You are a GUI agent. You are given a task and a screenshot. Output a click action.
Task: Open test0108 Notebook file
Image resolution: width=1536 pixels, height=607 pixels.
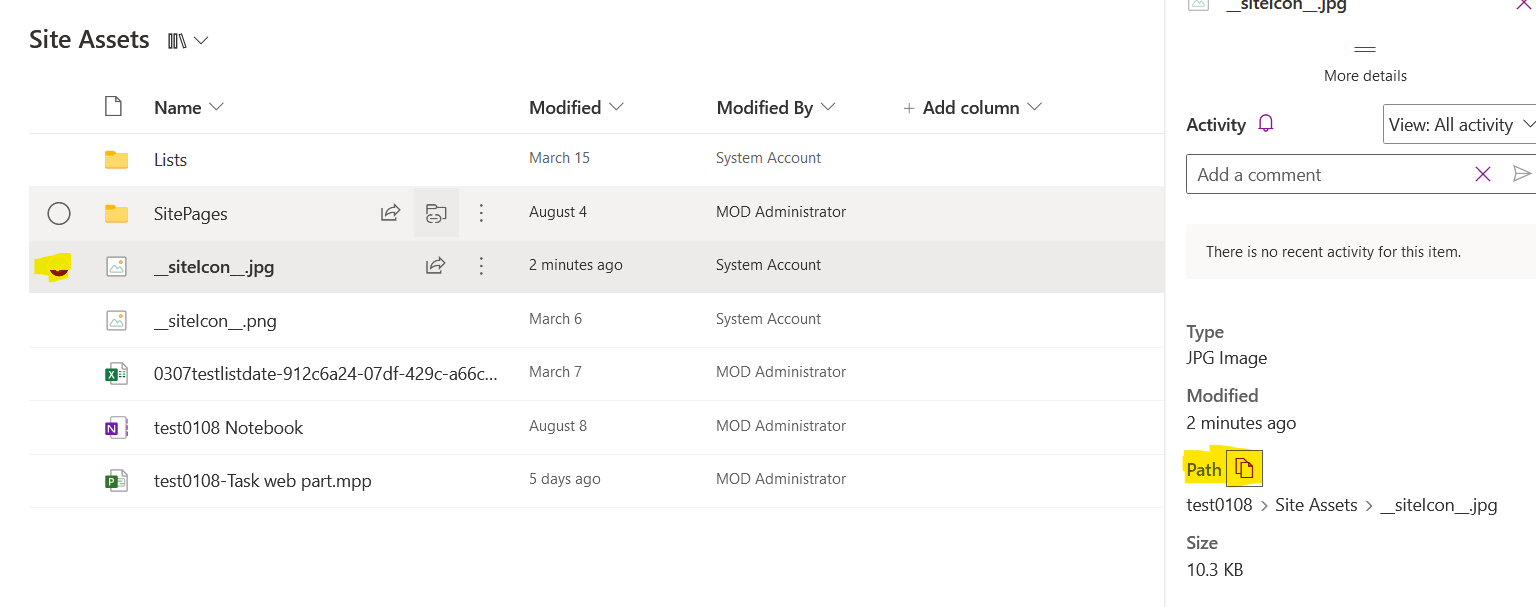228,428
